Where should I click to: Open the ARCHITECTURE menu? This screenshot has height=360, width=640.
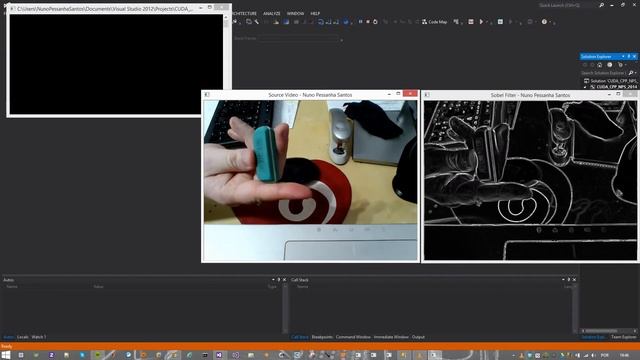(244, 13)
